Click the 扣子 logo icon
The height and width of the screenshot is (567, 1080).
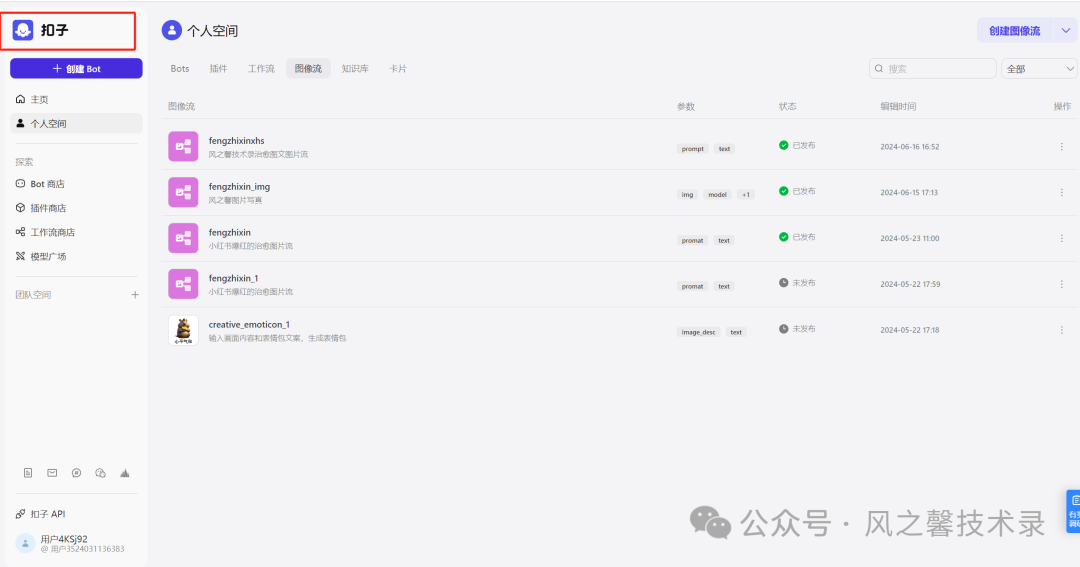tap(23, 30)
